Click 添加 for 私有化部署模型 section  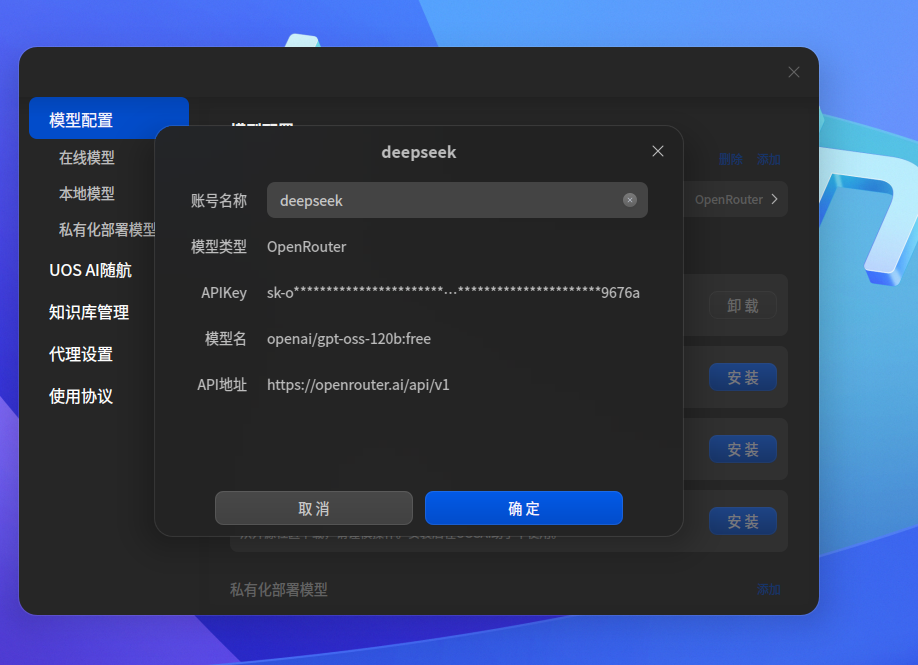(x=768, y=589)
